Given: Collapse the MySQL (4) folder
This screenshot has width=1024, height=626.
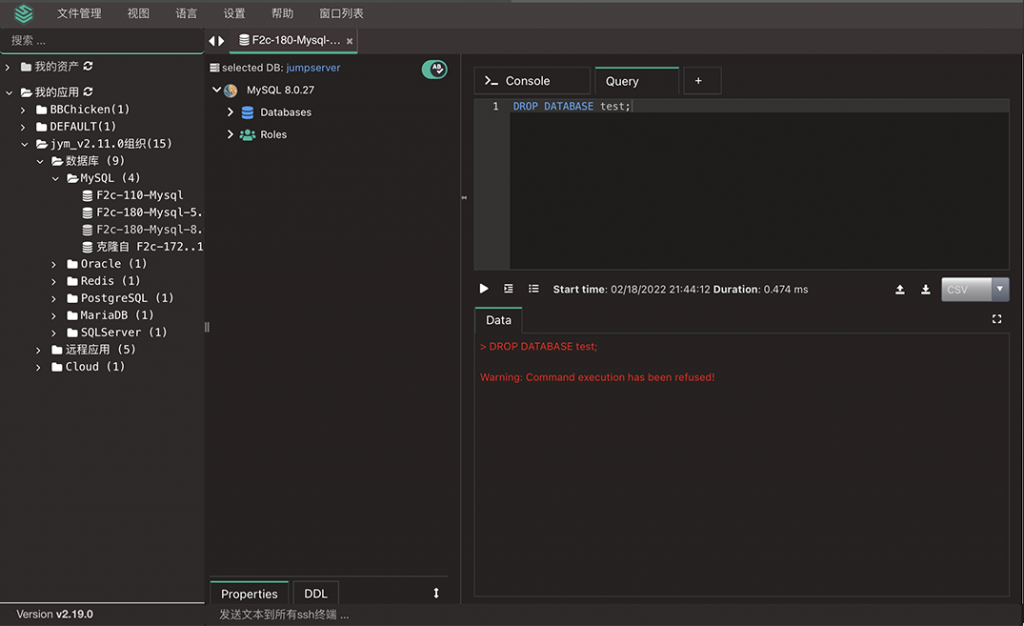Looking at the screenshot, I should [x=56, y=178].
